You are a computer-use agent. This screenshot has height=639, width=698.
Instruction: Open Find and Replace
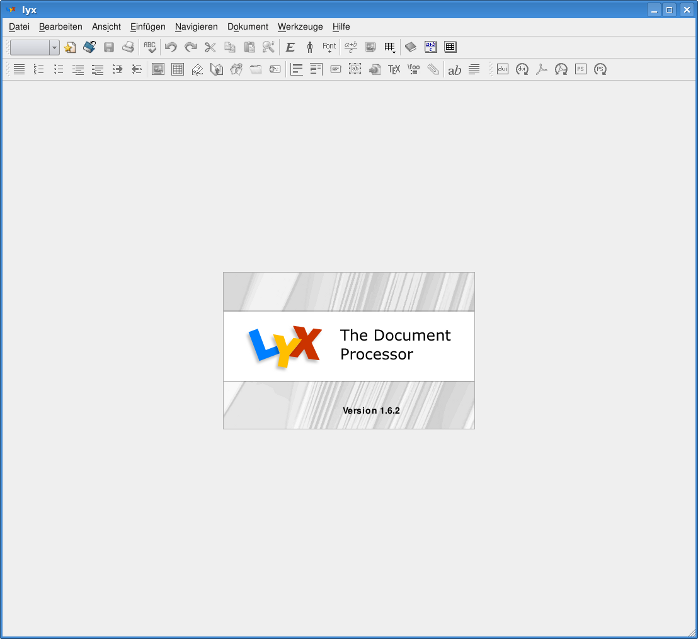coord(268,47)
